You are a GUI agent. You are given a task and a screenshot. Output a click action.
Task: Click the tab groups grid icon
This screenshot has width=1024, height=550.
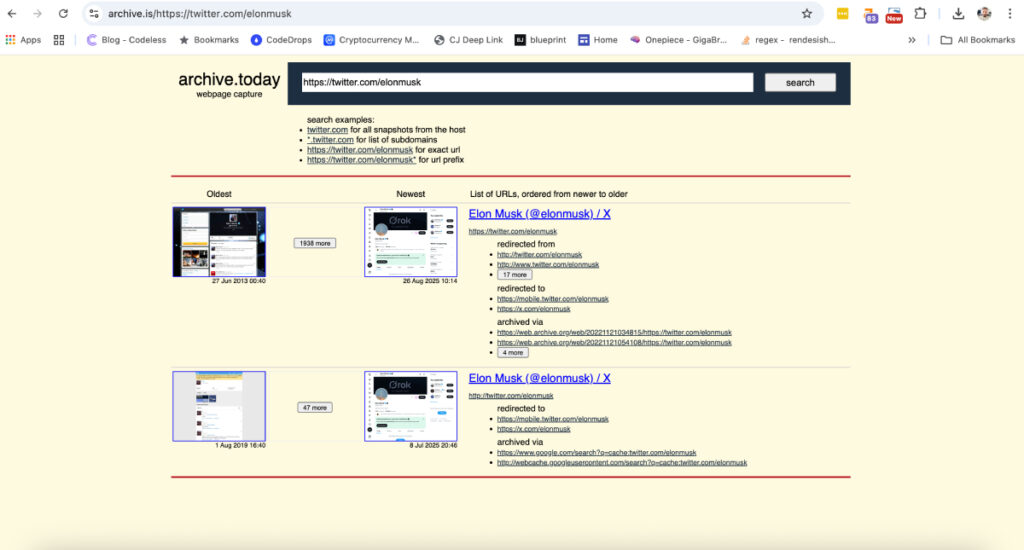(x=59, y=40)
